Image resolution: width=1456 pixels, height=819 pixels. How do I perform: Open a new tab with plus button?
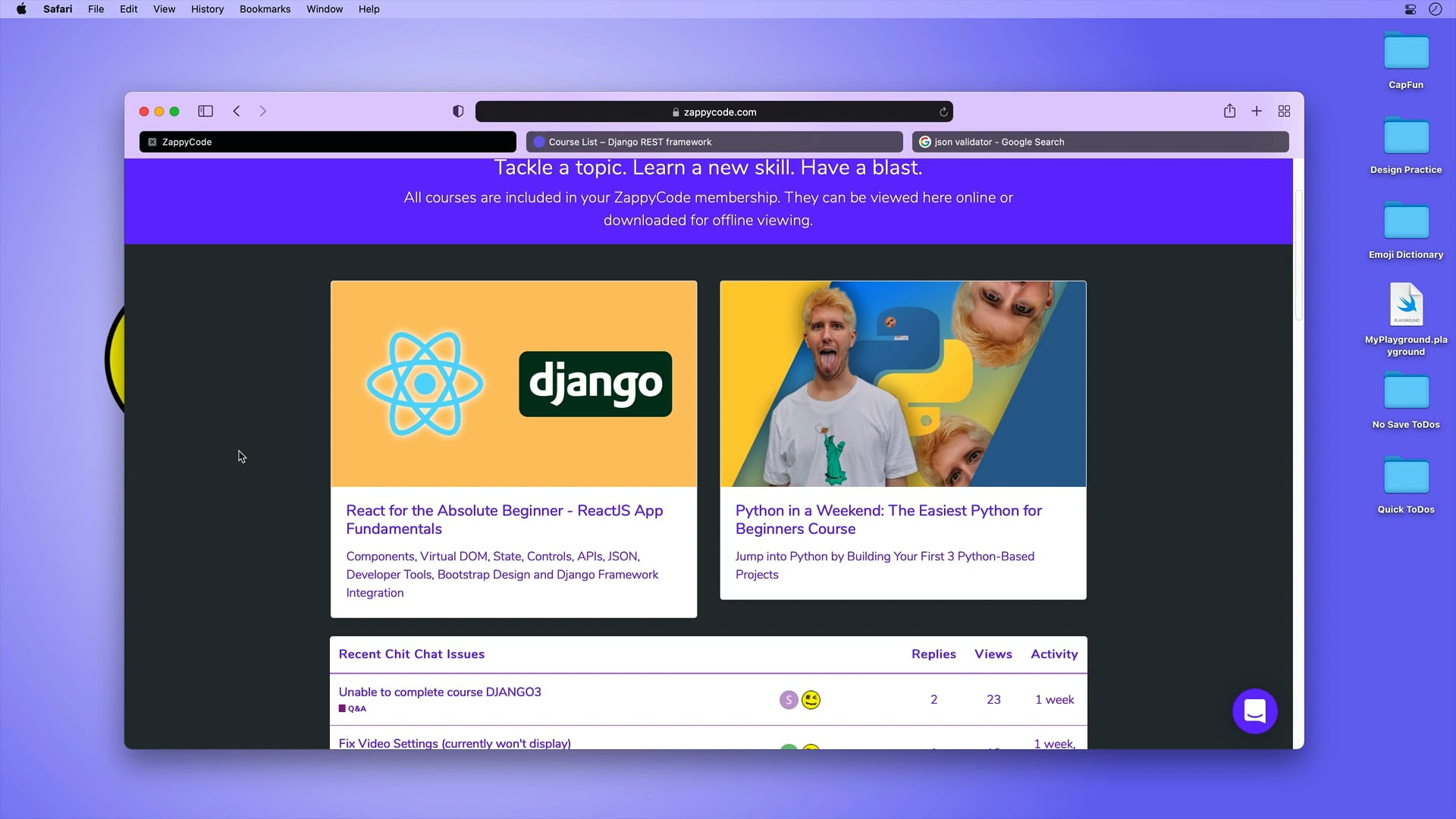click(x=1257, y=111)
